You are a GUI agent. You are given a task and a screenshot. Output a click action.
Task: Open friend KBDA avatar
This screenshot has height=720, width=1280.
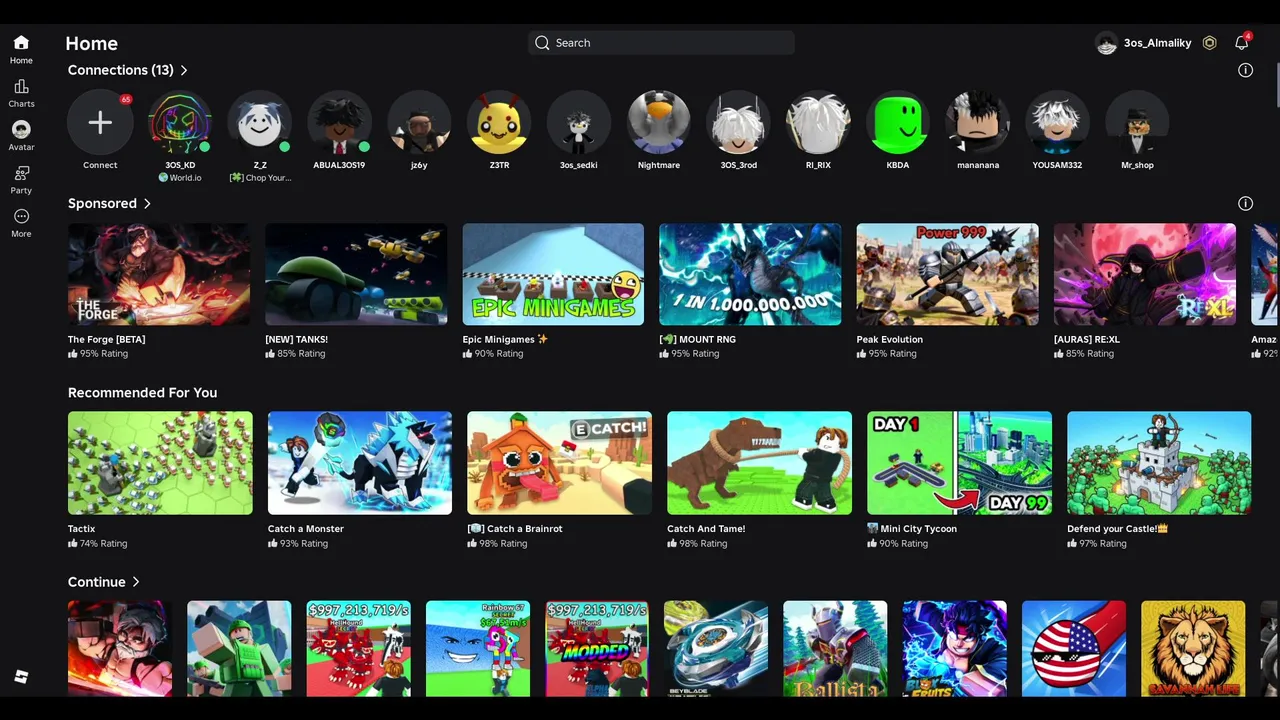tap(898, 122)
